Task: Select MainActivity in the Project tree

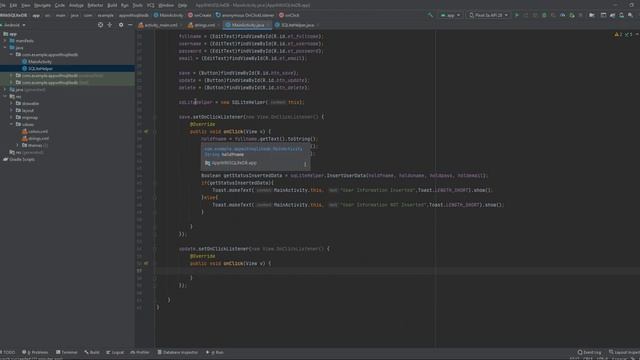Action: pos(40,62)
